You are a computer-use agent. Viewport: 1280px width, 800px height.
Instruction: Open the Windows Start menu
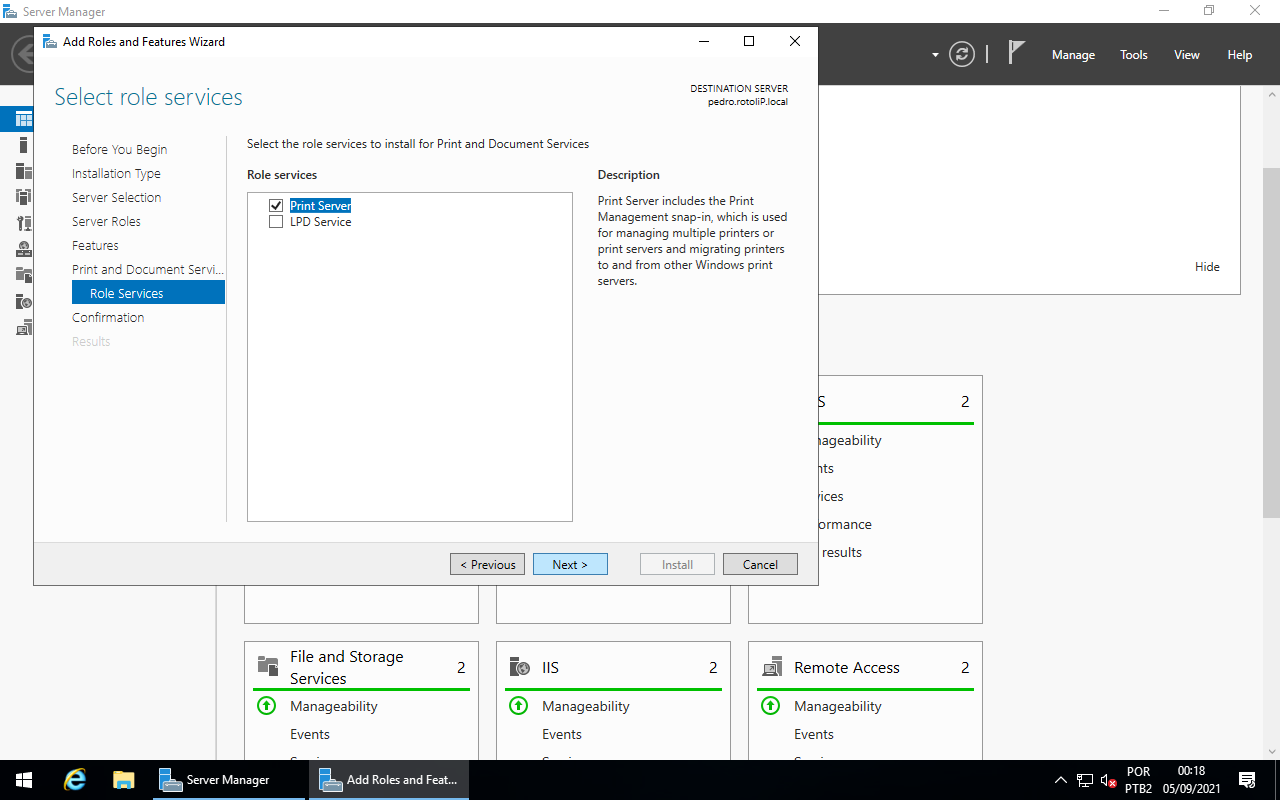point(24,780)
